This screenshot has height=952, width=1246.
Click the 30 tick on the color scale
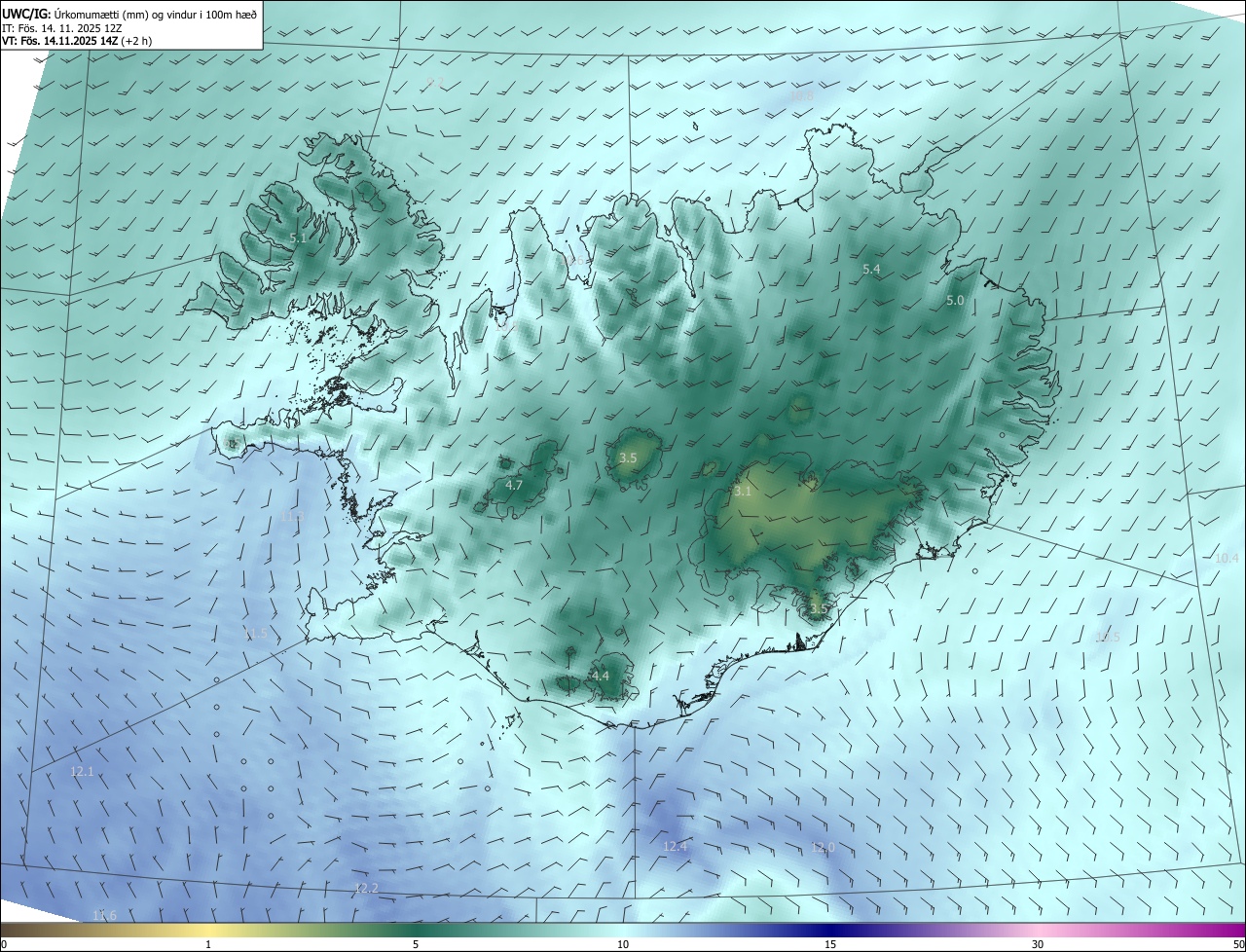click(1038, 944)
